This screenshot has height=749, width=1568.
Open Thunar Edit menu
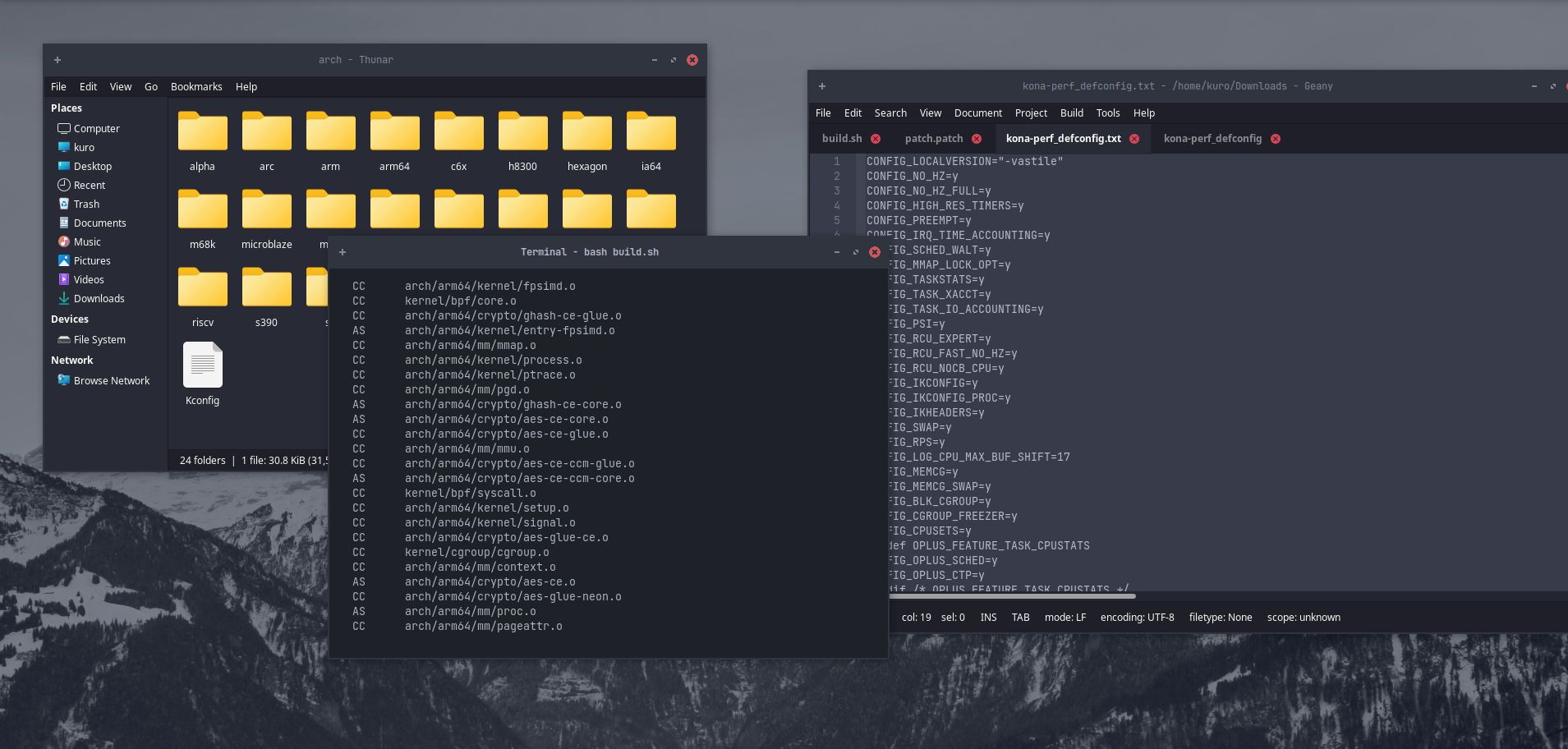tap(88, 86)
